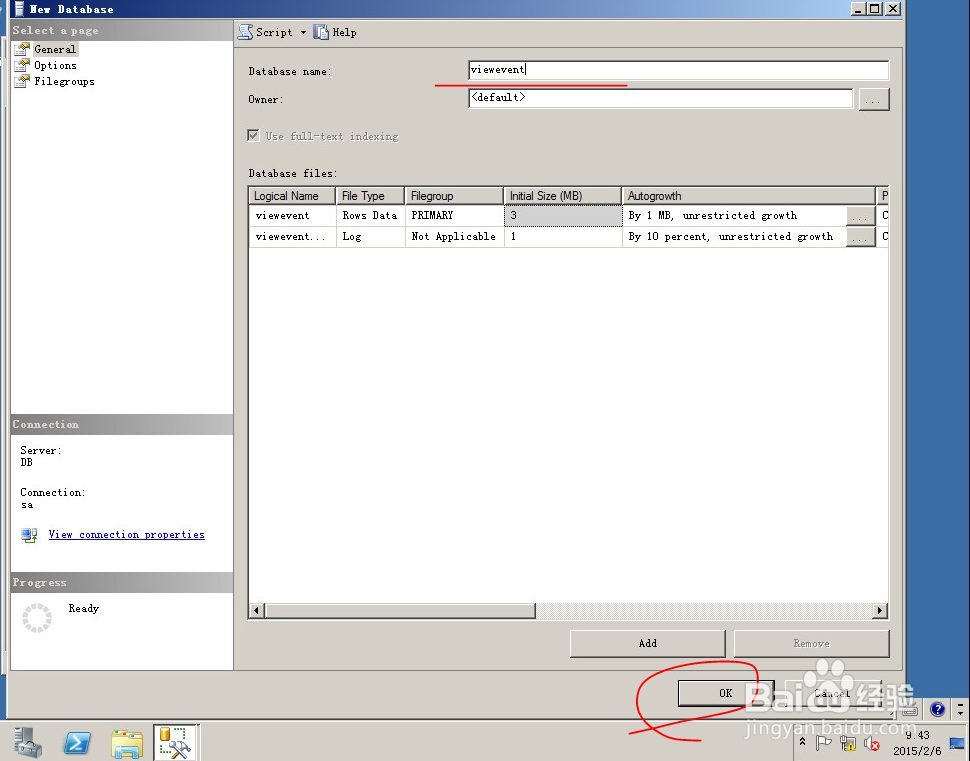
Task: Click Log row initial size cell showing 1
Action: [563, 236]
